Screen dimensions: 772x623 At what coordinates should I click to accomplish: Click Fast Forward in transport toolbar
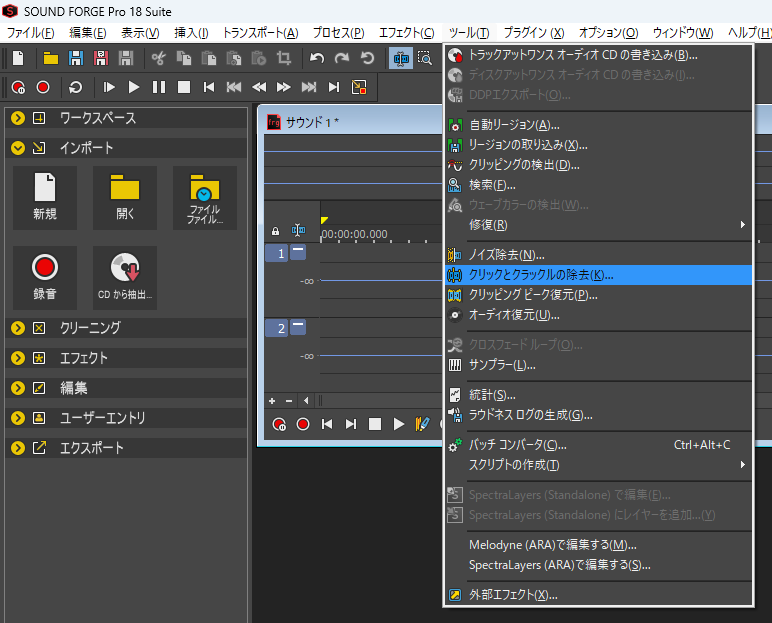tap(284, 87)
